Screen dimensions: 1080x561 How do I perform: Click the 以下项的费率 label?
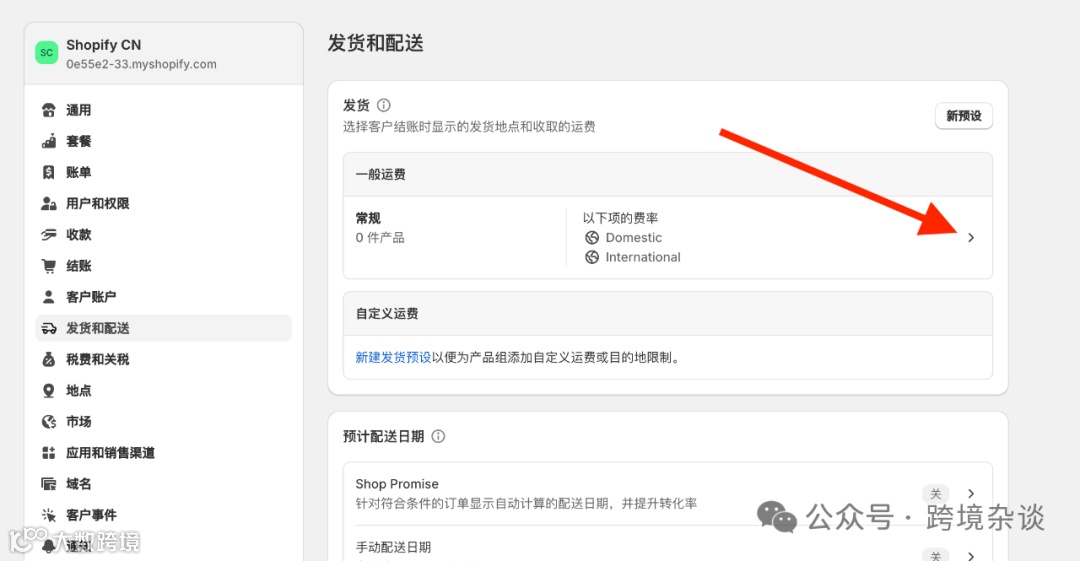(621, 218)
